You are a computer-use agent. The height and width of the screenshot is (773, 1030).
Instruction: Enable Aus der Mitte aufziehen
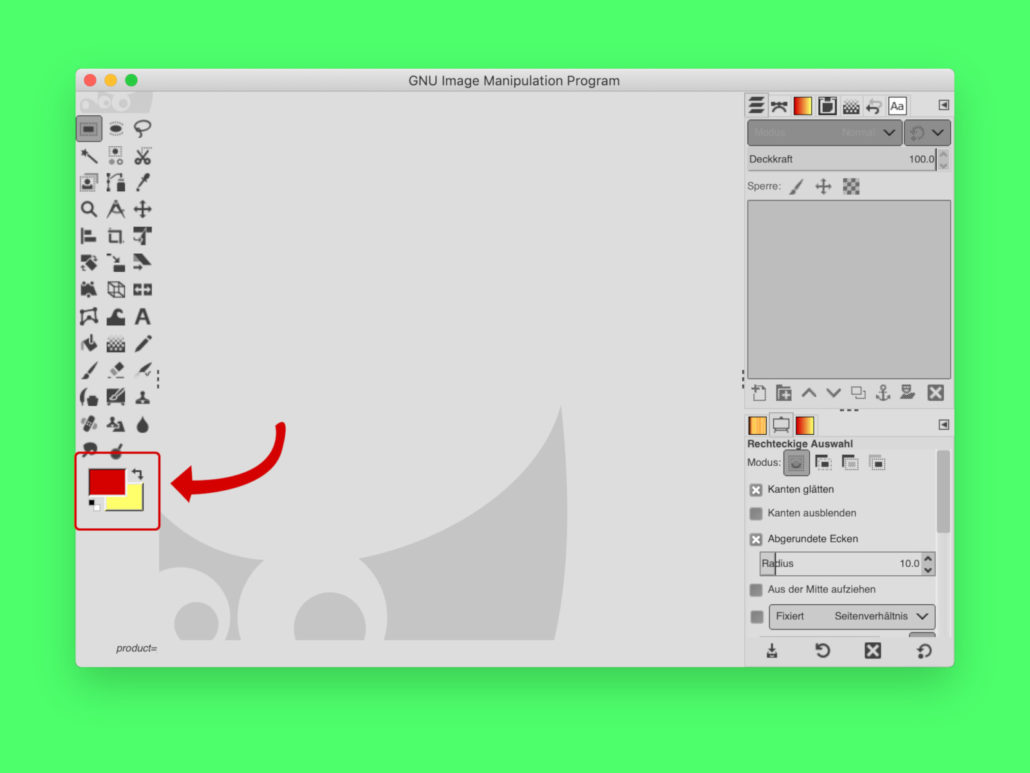(x=756, y=590)
